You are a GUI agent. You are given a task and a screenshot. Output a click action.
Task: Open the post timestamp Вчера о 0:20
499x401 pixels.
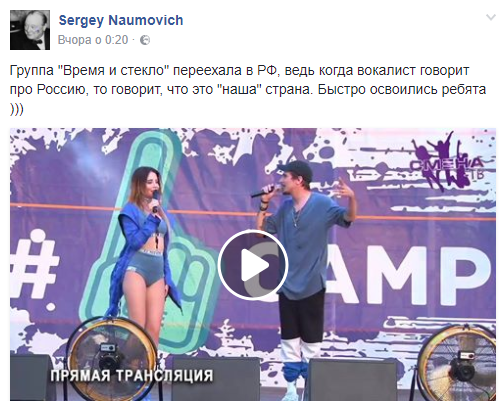point(93,40)
